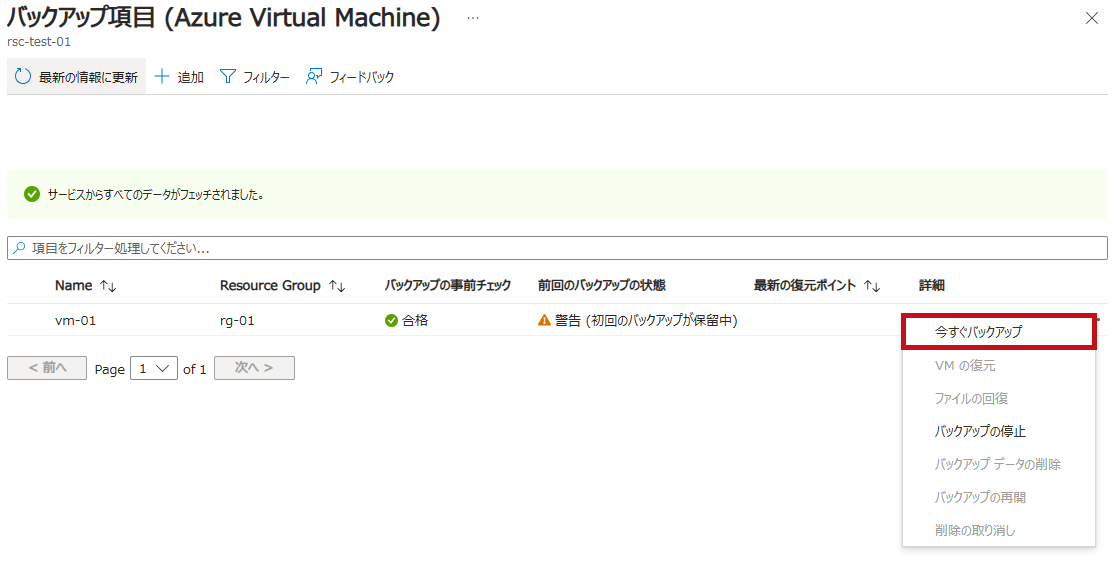The height and width of the screenshot is (564, 1115).
Task: Click the orange warning triangle icon
Action: [x=544, y=320]
